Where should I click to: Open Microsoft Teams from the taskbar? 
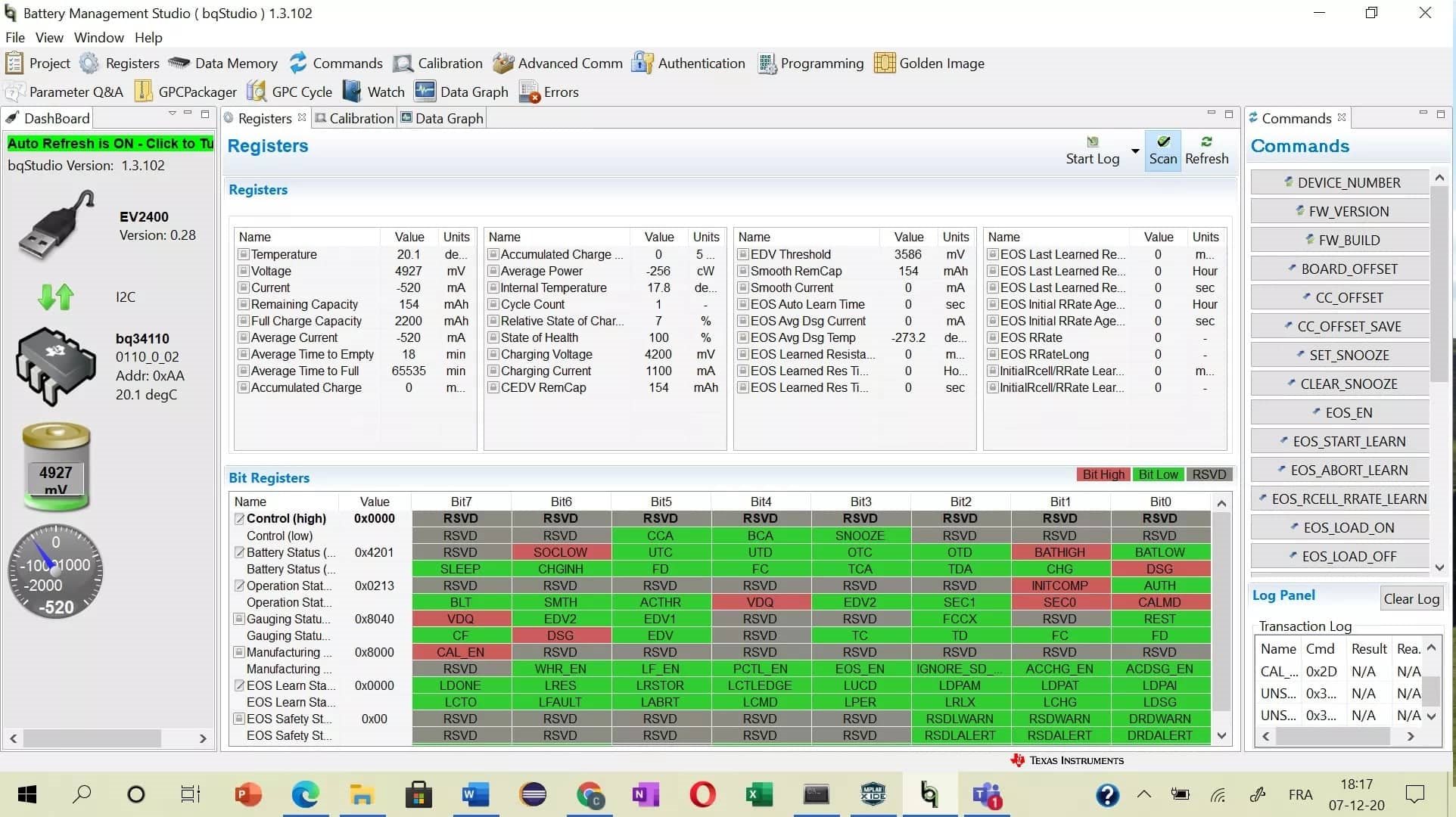(987, 794)
